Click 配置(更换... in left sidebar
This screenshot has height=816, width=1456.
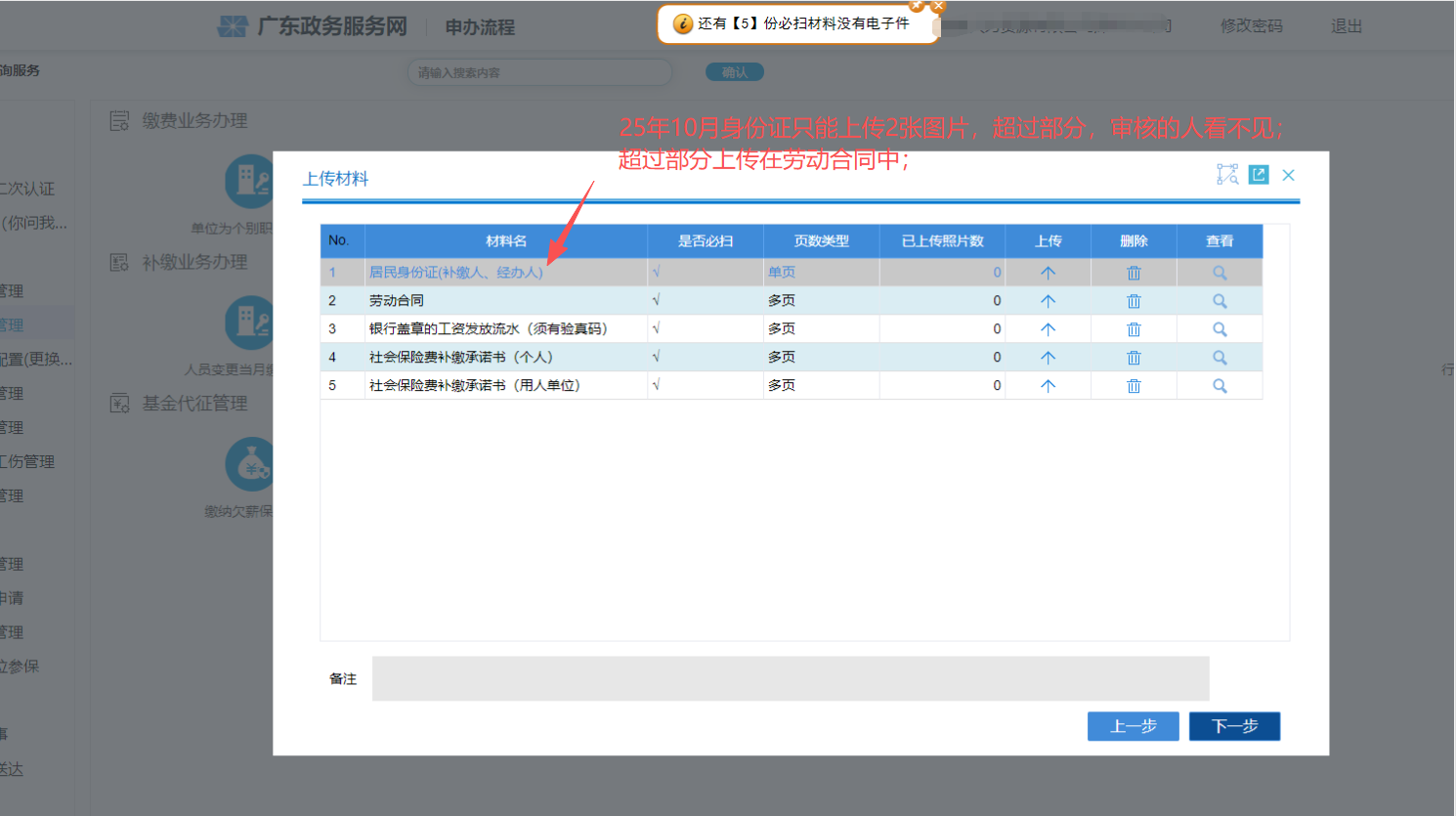[36, 359]
